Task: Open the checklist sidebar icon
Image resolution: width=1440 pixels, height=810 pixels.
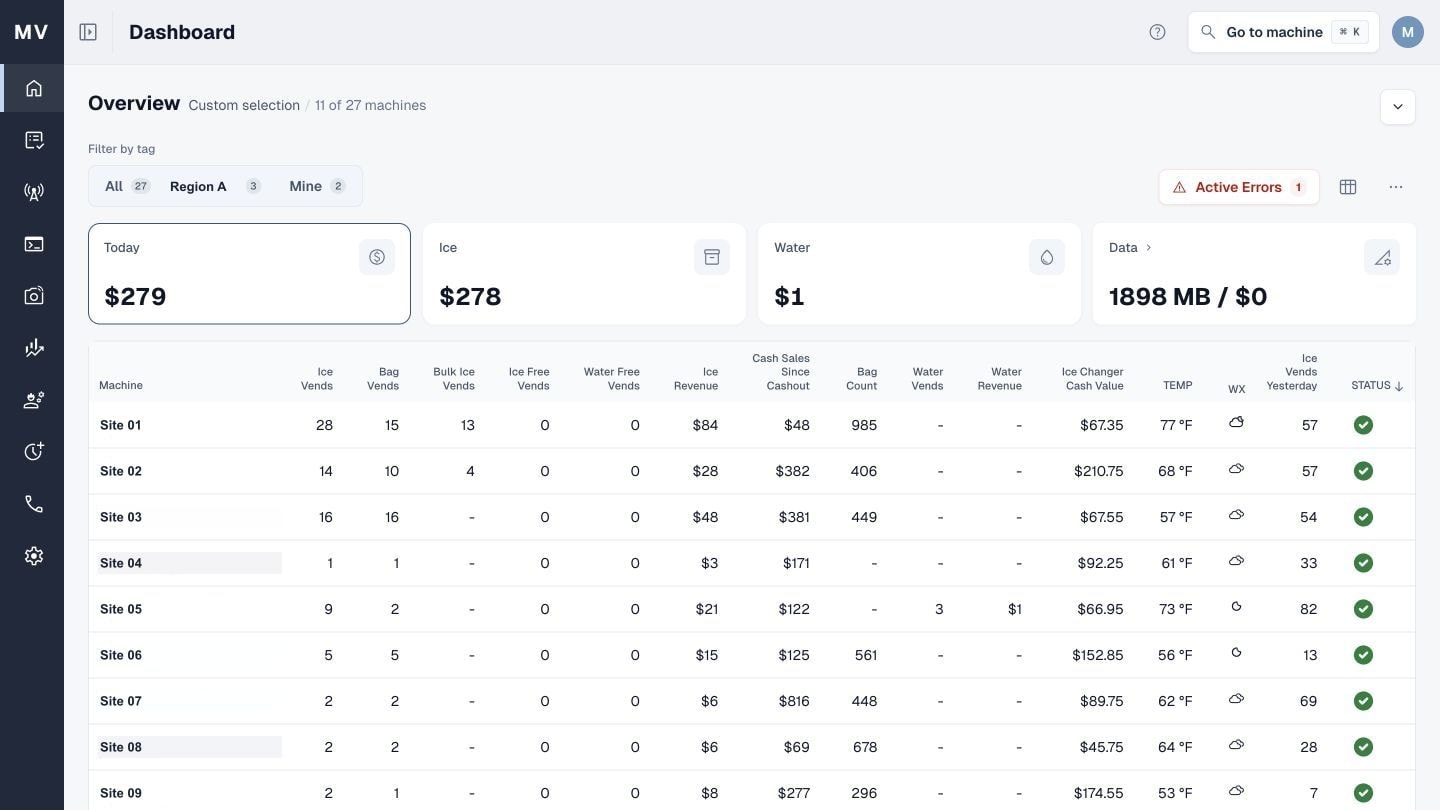Action: tap(34, 140)
